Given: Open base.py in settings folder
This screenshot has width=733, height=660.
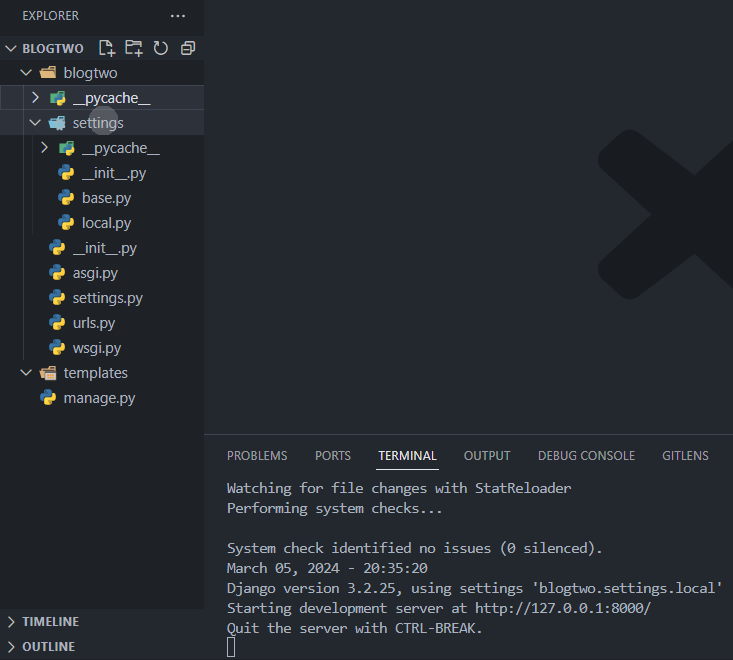Looking at the screenshot, I should (x=106, y=198).
